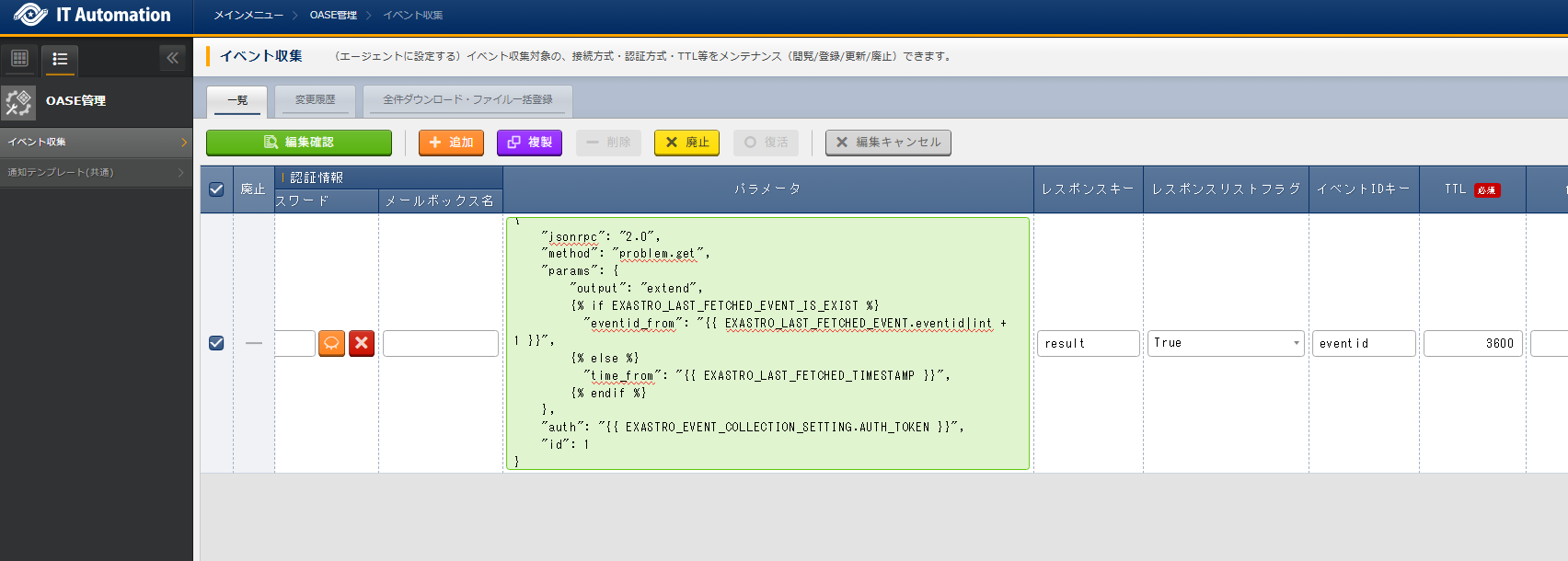Click the IT Automation logo icon
This screenshot has height=561, width=1568.
(30, 15)
